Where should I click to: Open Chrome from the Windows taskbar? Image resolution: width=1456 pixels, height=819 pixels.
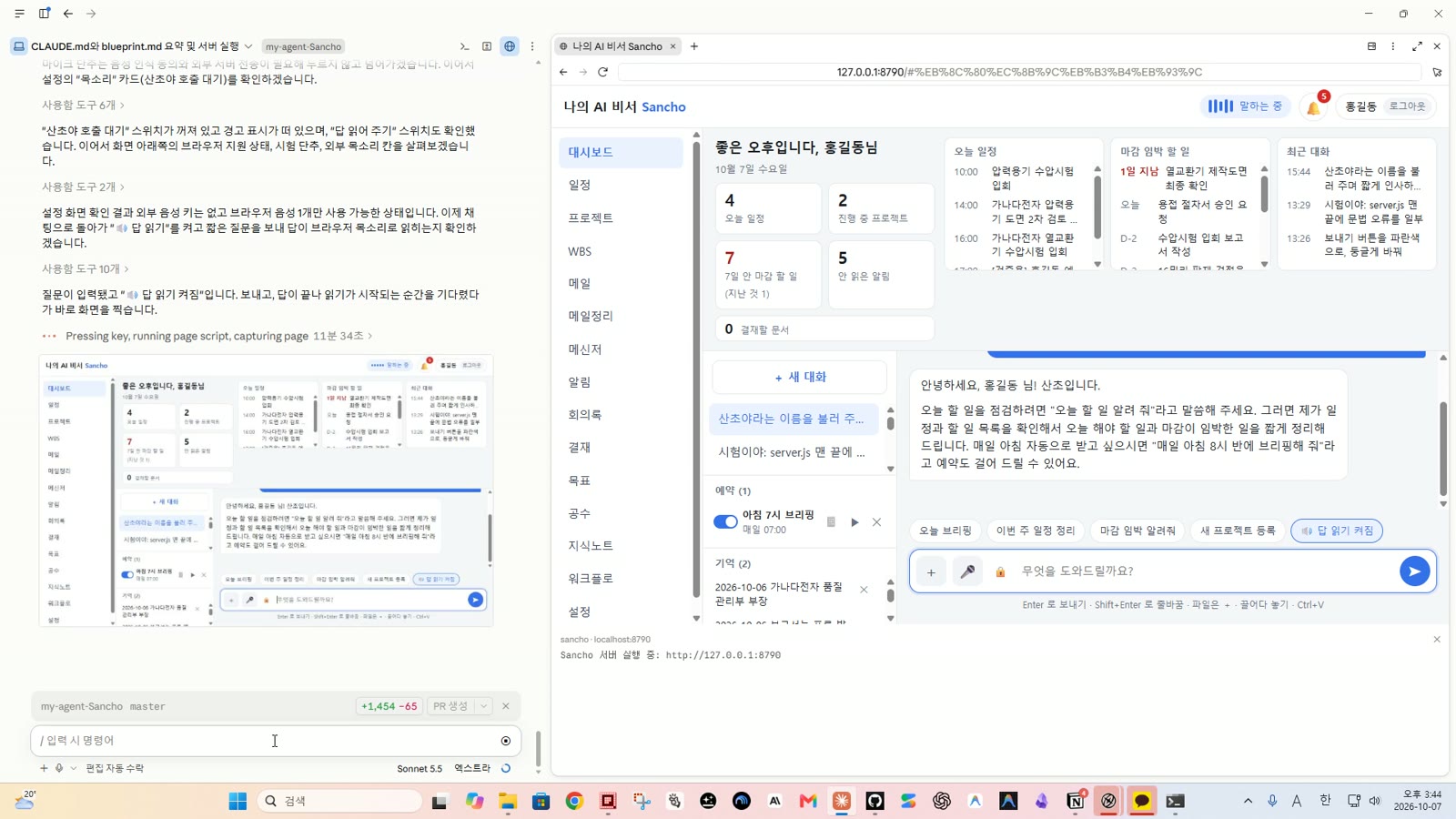[574, 801]
